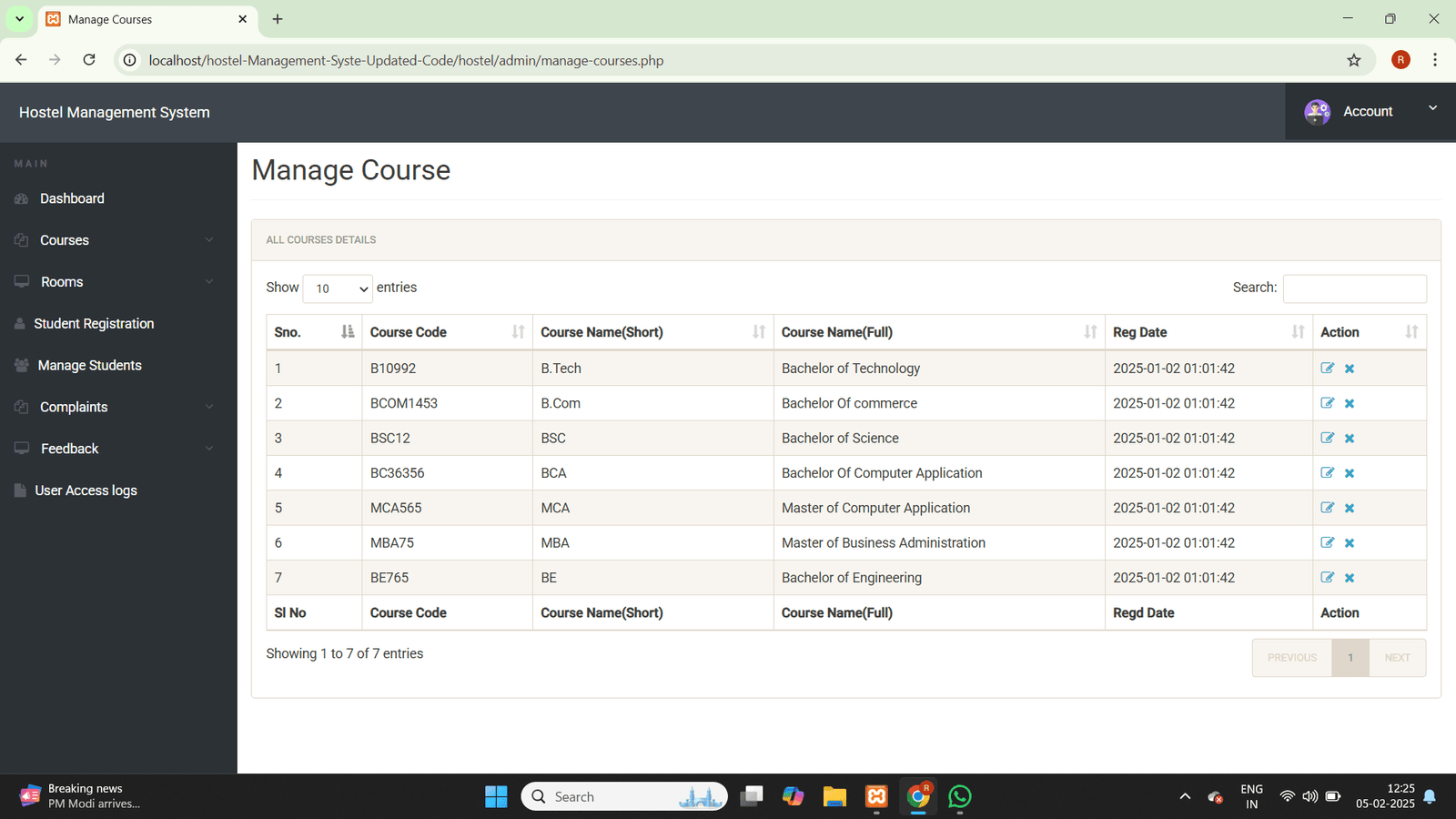1456x819 pixels.
Task: Open the show entries dropdown
Action: coord(338,288)
